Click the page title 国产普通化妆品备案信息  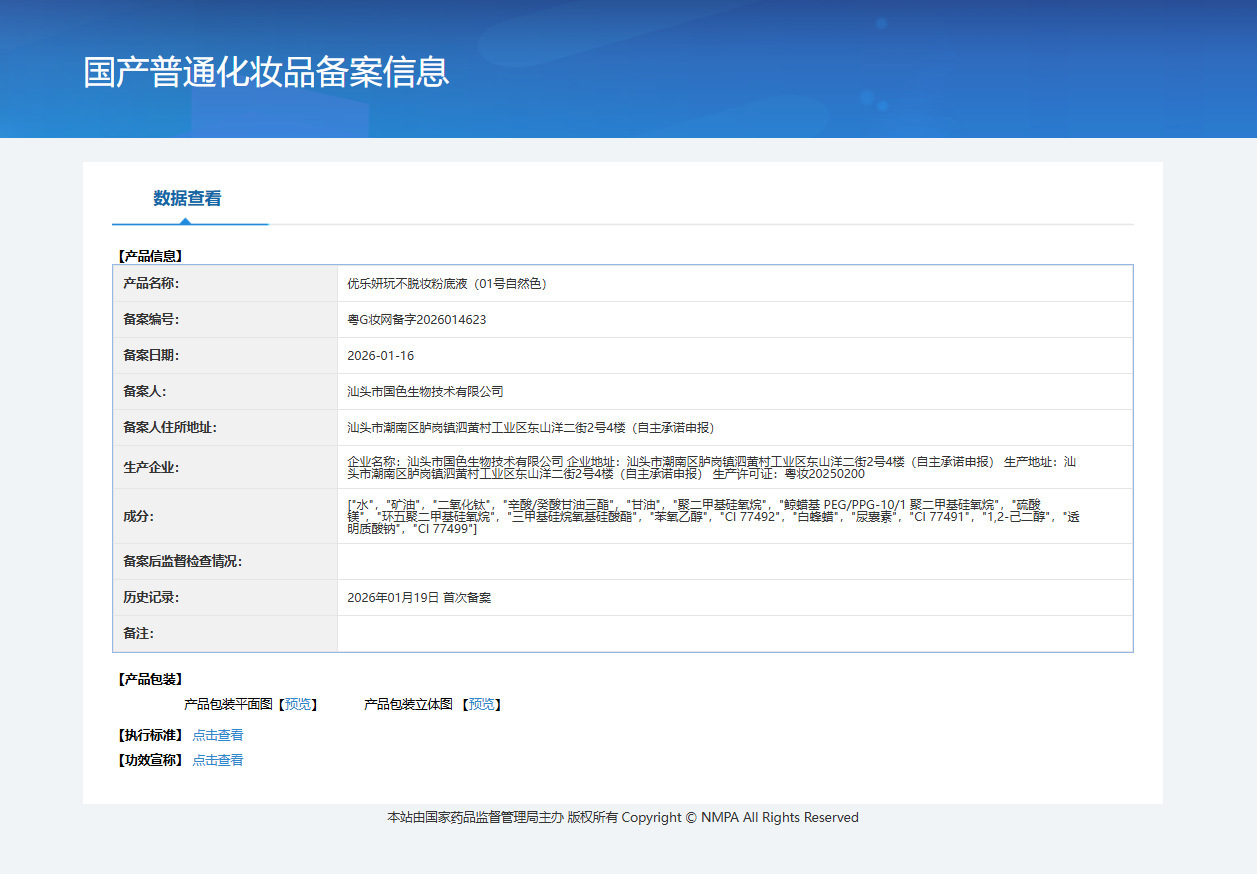pyautogui.click(x=266, y=72)
